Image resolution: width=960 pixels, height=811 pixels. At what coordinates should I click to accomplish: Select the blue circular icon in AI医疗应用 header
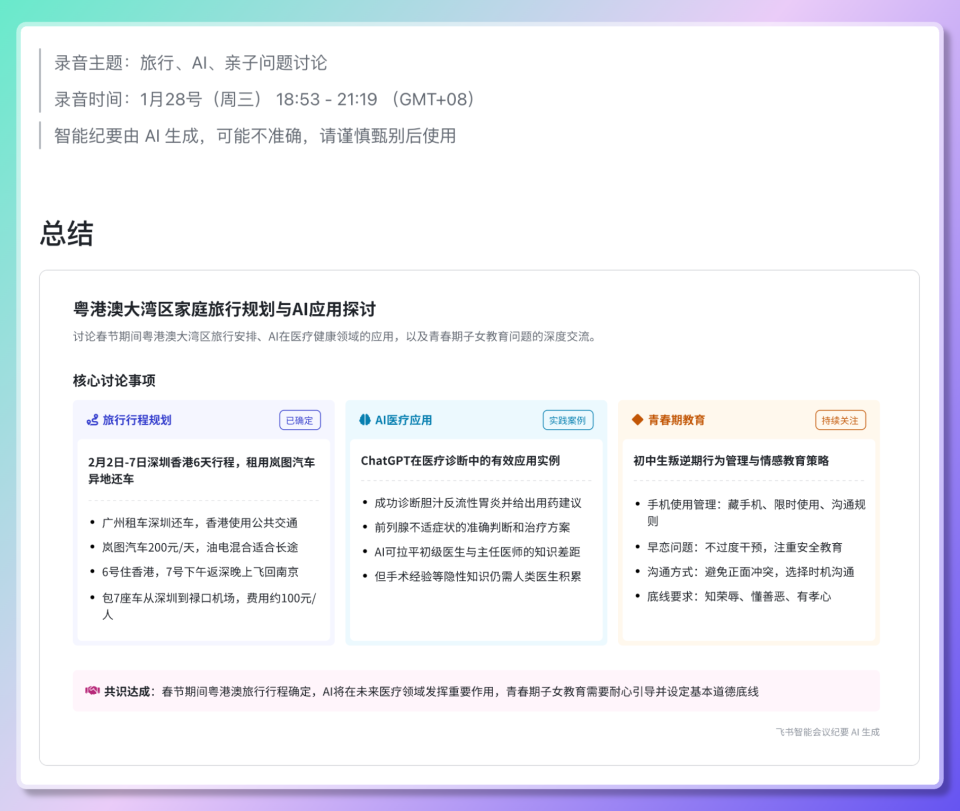[x=364, y=420]
